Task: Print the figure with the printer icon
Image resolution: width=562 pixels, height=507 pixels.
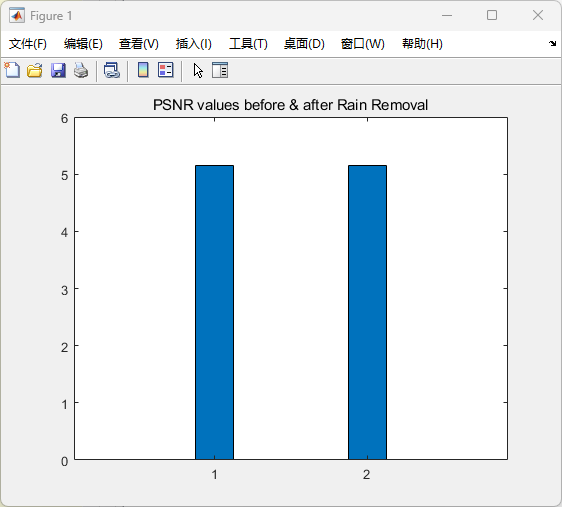Action: click(81, 70)
